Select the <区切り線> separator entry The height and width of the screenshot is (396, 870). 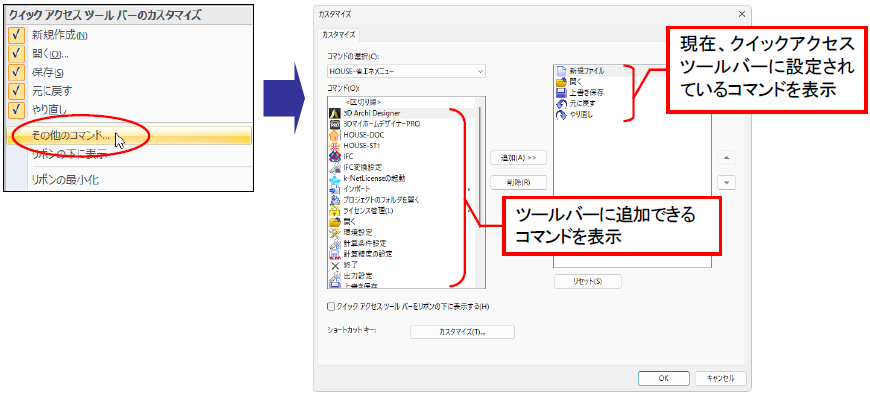coord(362,103)
